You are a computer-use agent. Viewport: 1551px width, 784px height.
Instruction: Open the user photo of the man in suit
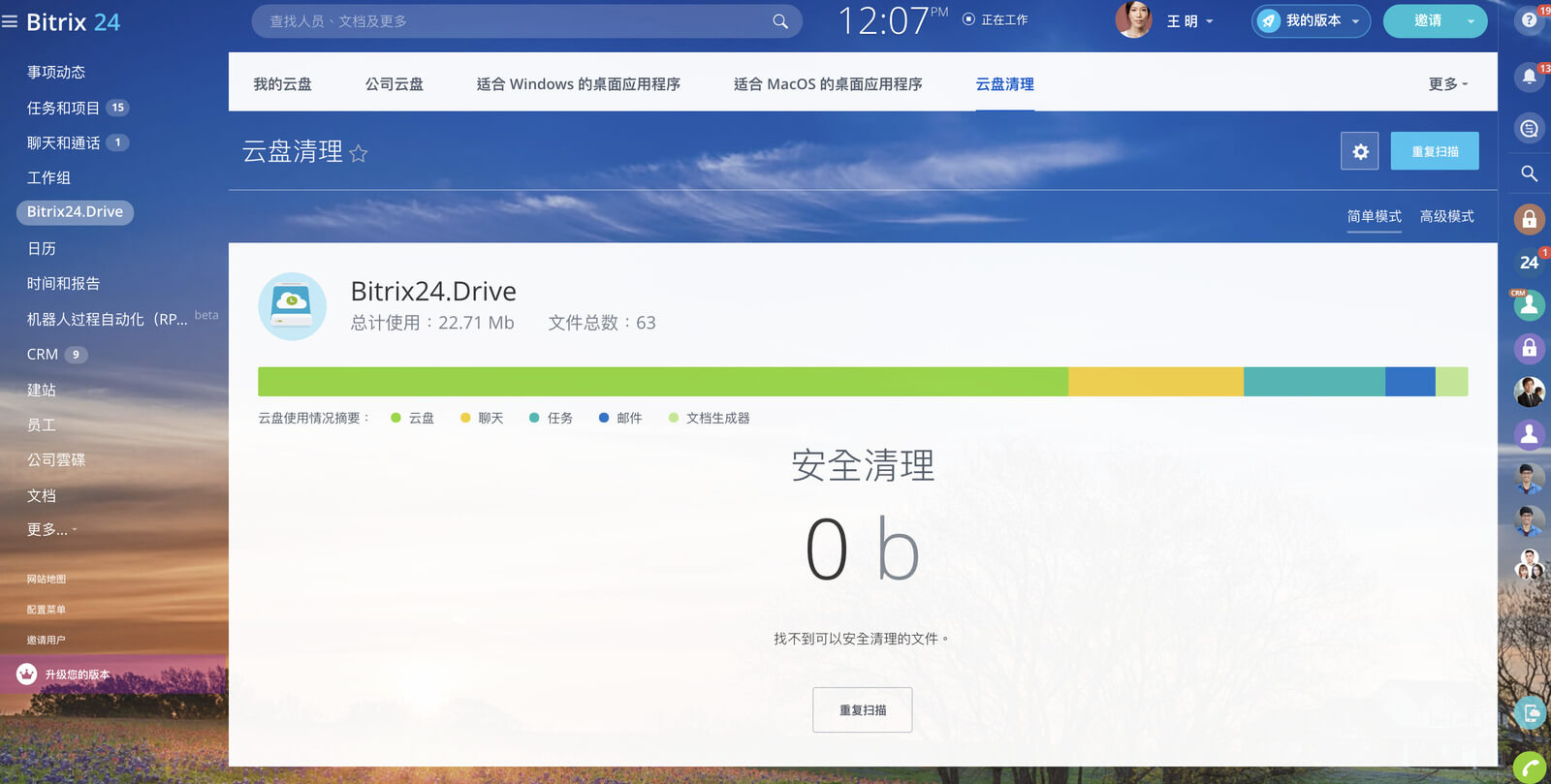[x=1530, y=392]
